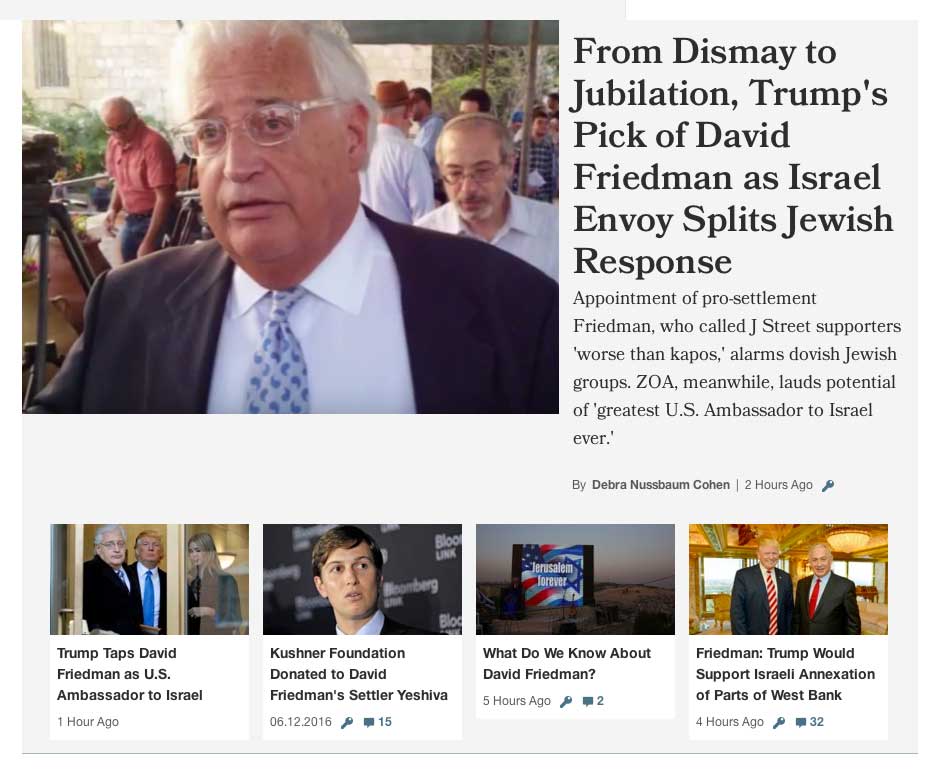932x771 pixels.
Task: Open Friedman: Trump Would Support Annexation headline
Action: point(785,674)
